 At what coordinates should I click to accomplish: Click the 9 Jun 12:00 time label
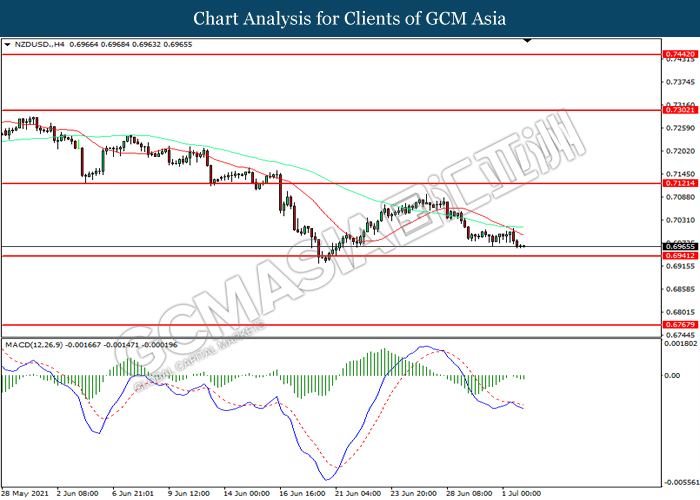[189, 494]
